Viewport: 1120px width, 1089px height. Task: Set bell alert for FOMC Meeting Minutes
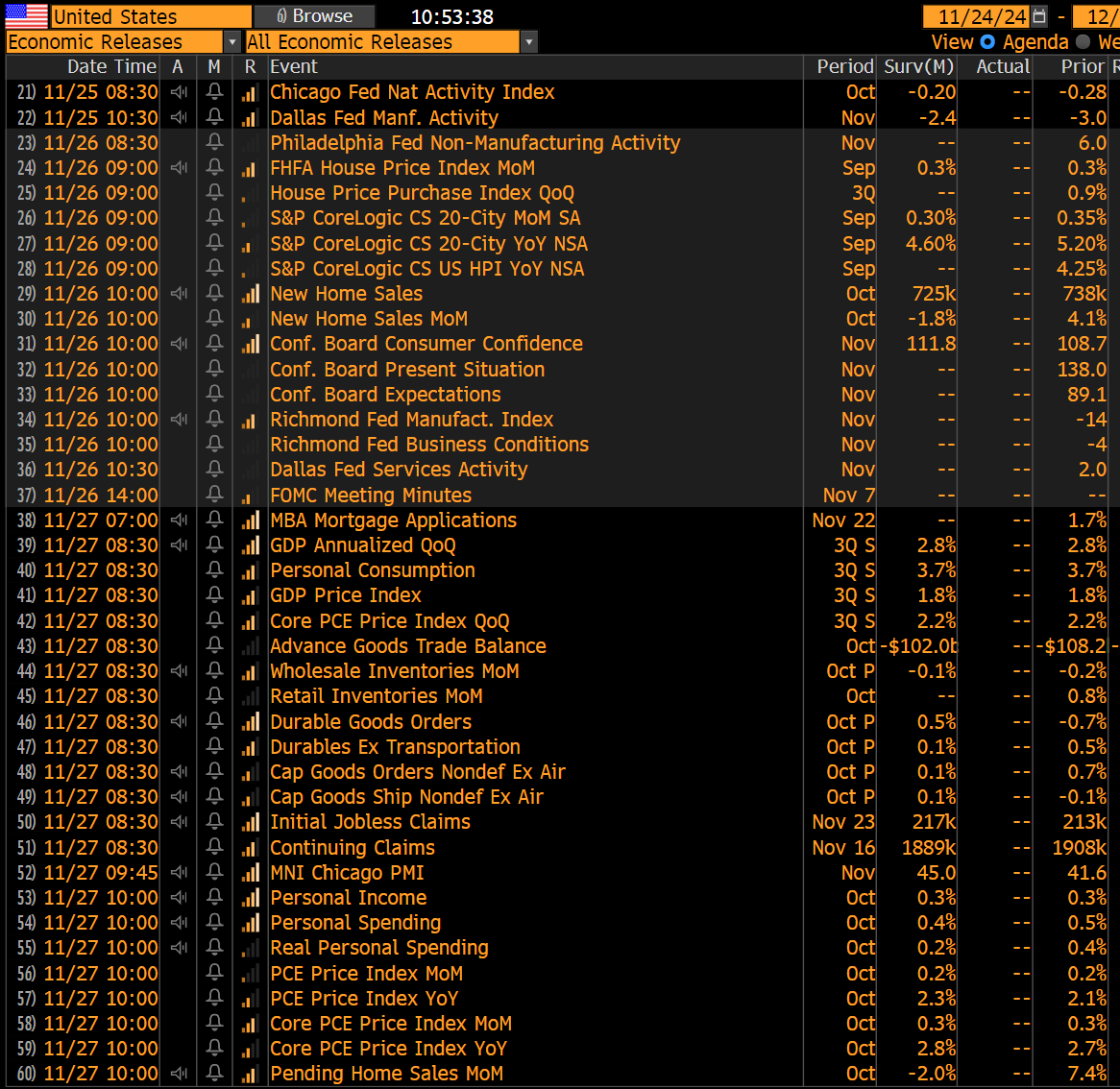(x=214, y=495)
